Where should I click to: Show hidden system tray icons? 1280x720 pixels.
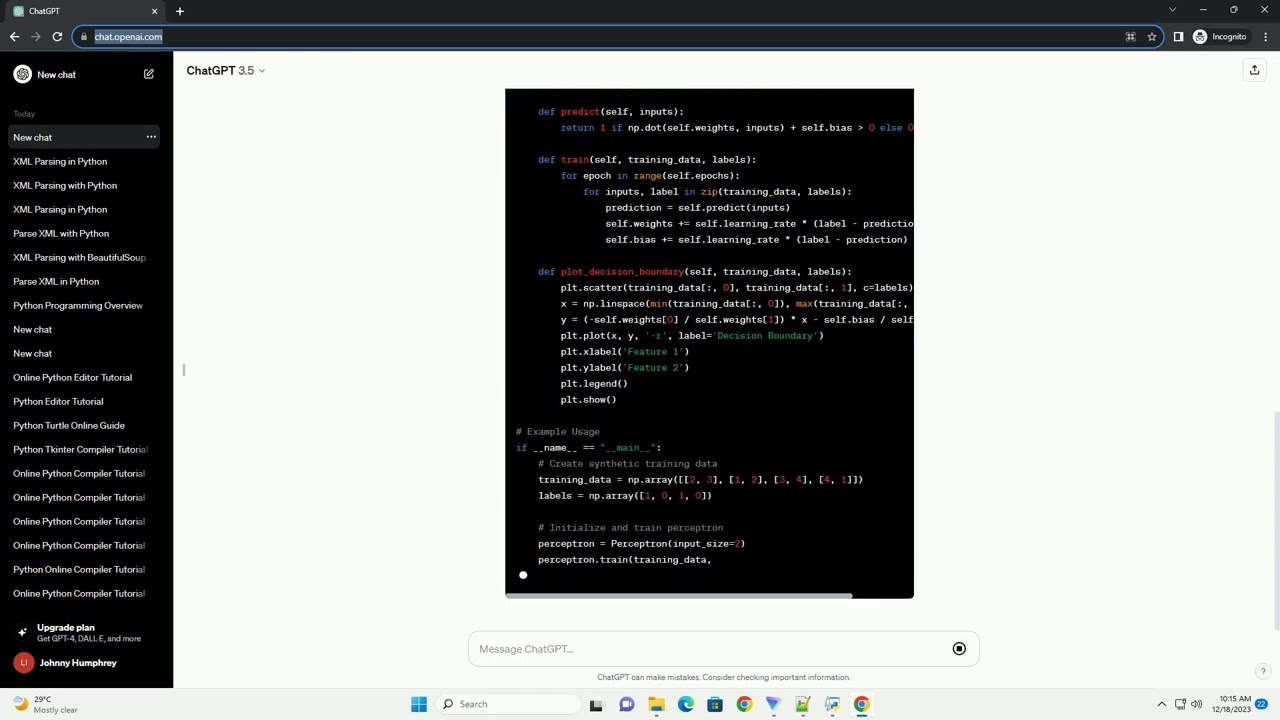1161,704
